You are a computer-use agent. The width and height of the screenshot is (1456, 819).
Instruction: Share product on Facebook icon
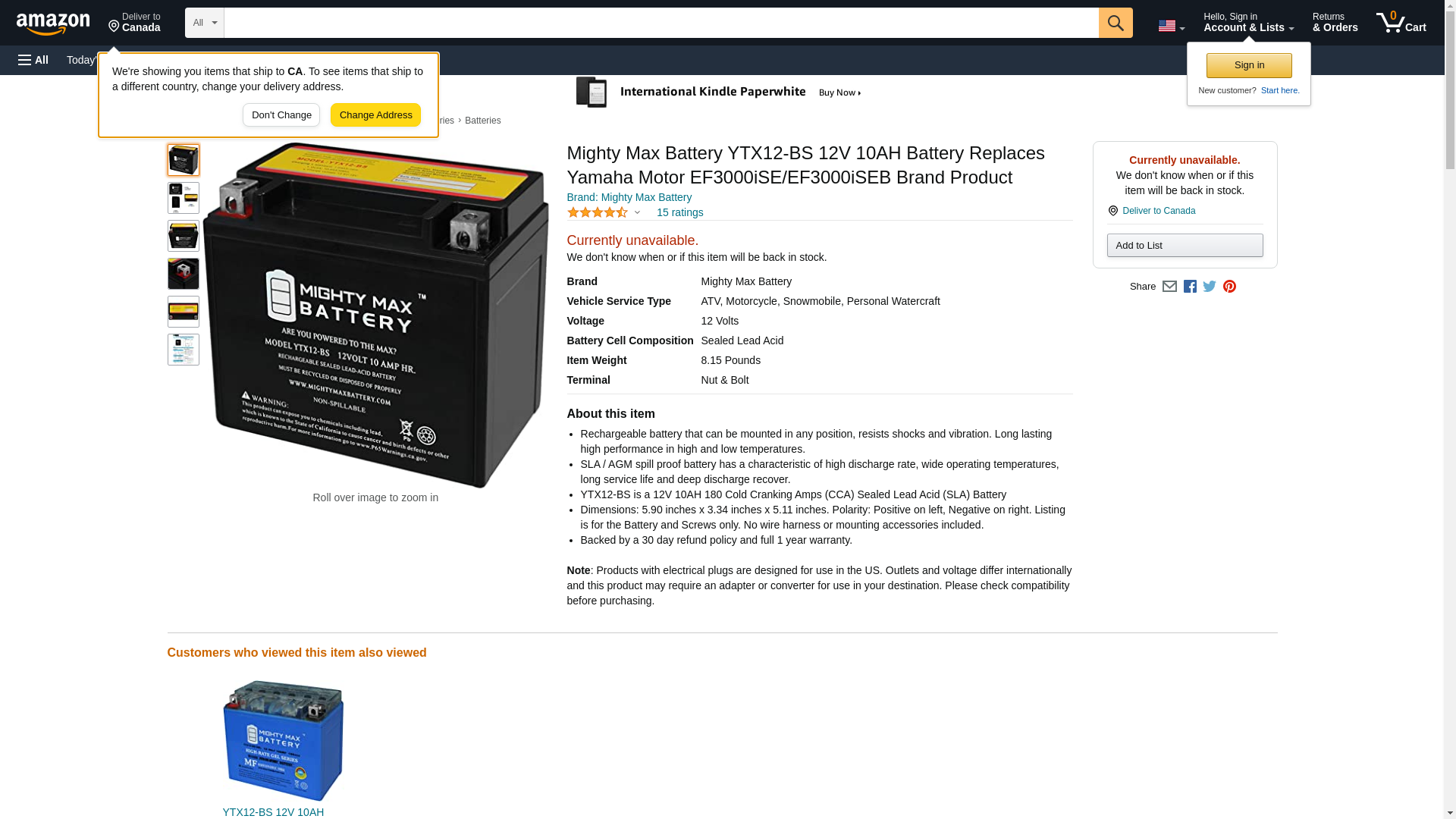point(1190,287)
